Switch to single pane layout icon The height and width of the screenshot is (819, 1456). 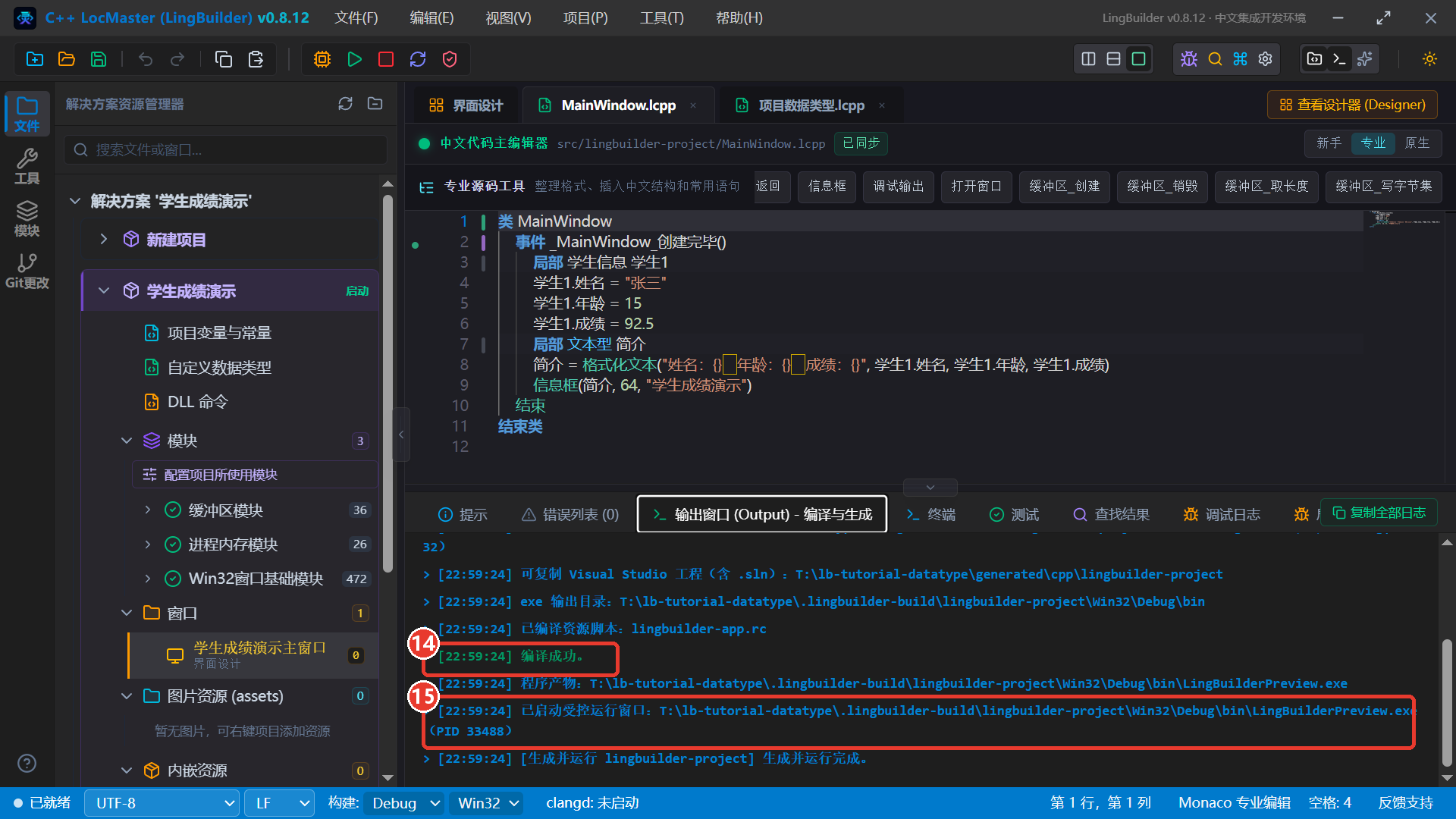[1138, 59]
